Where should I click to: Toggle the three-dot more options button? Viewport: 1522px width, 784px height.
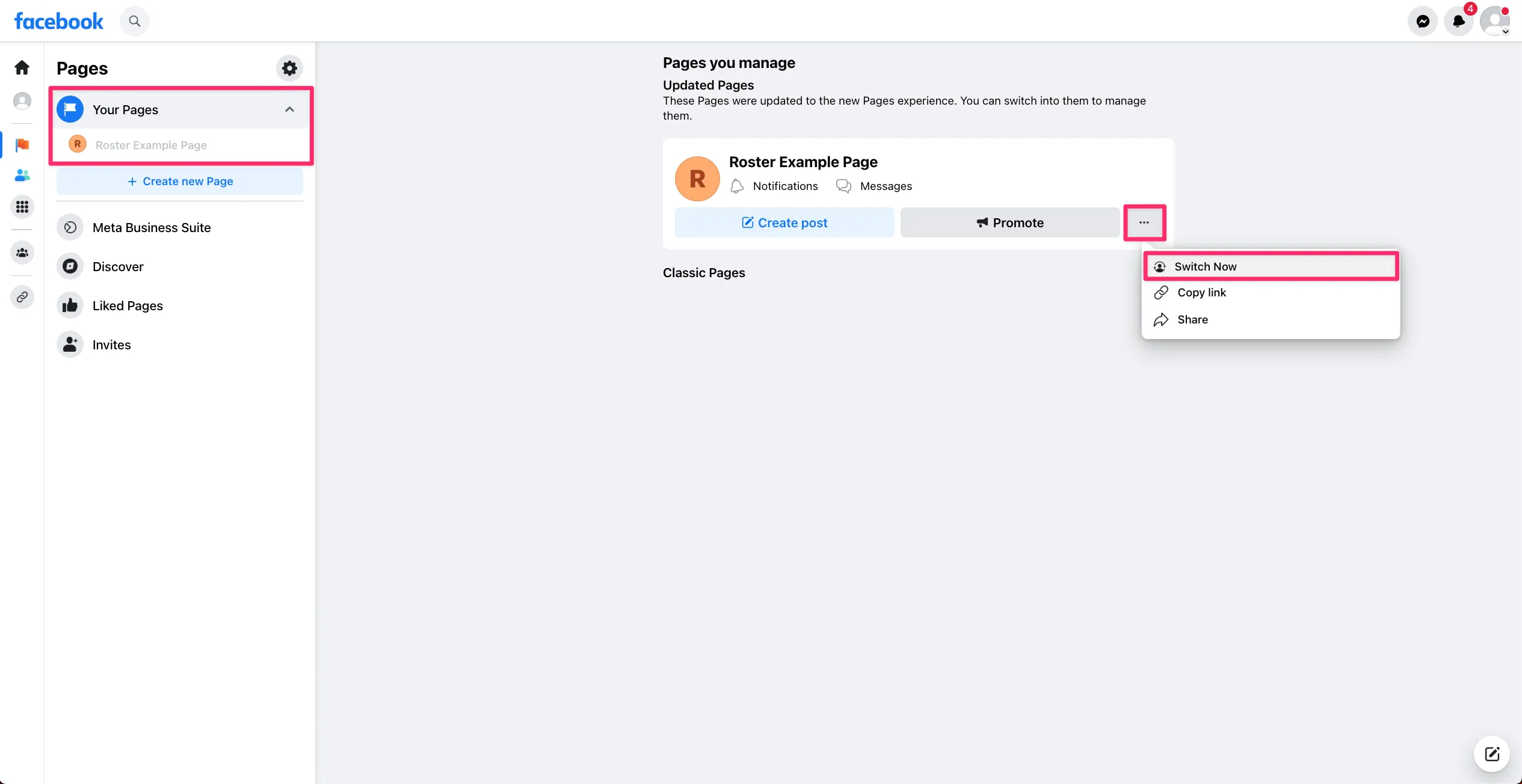click(1144, 222)
